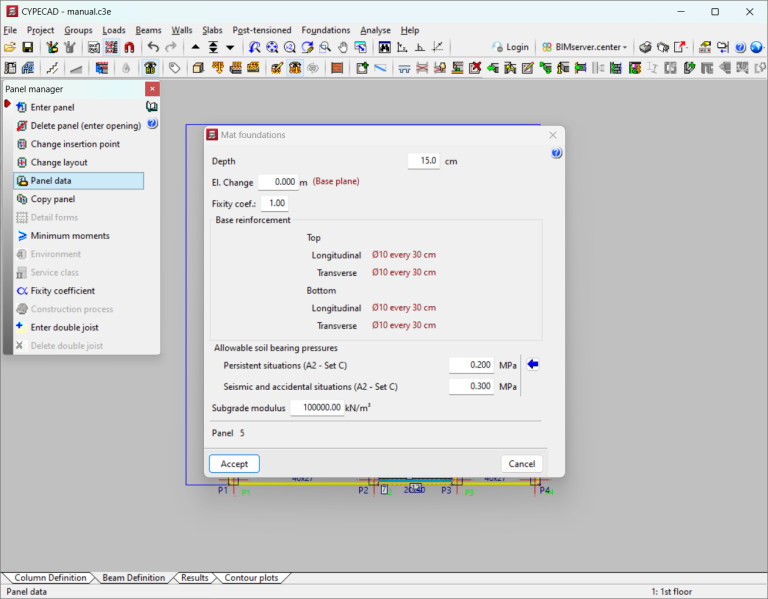Click the up arrow to go up a floor

pyautogui.click(x=195, y=47)
